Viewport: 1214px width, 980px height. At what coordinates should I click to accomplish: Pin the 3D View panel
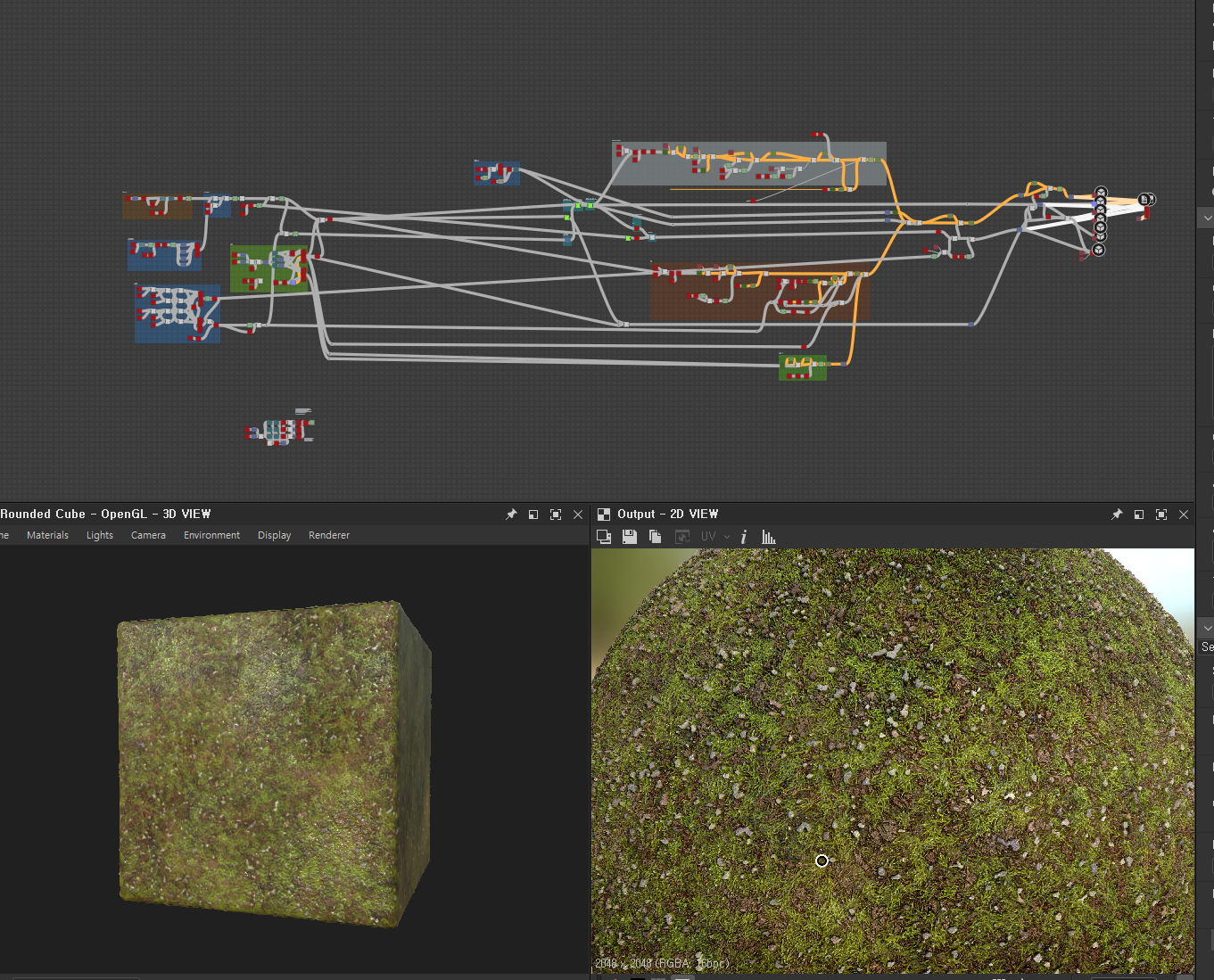point(511,515)
